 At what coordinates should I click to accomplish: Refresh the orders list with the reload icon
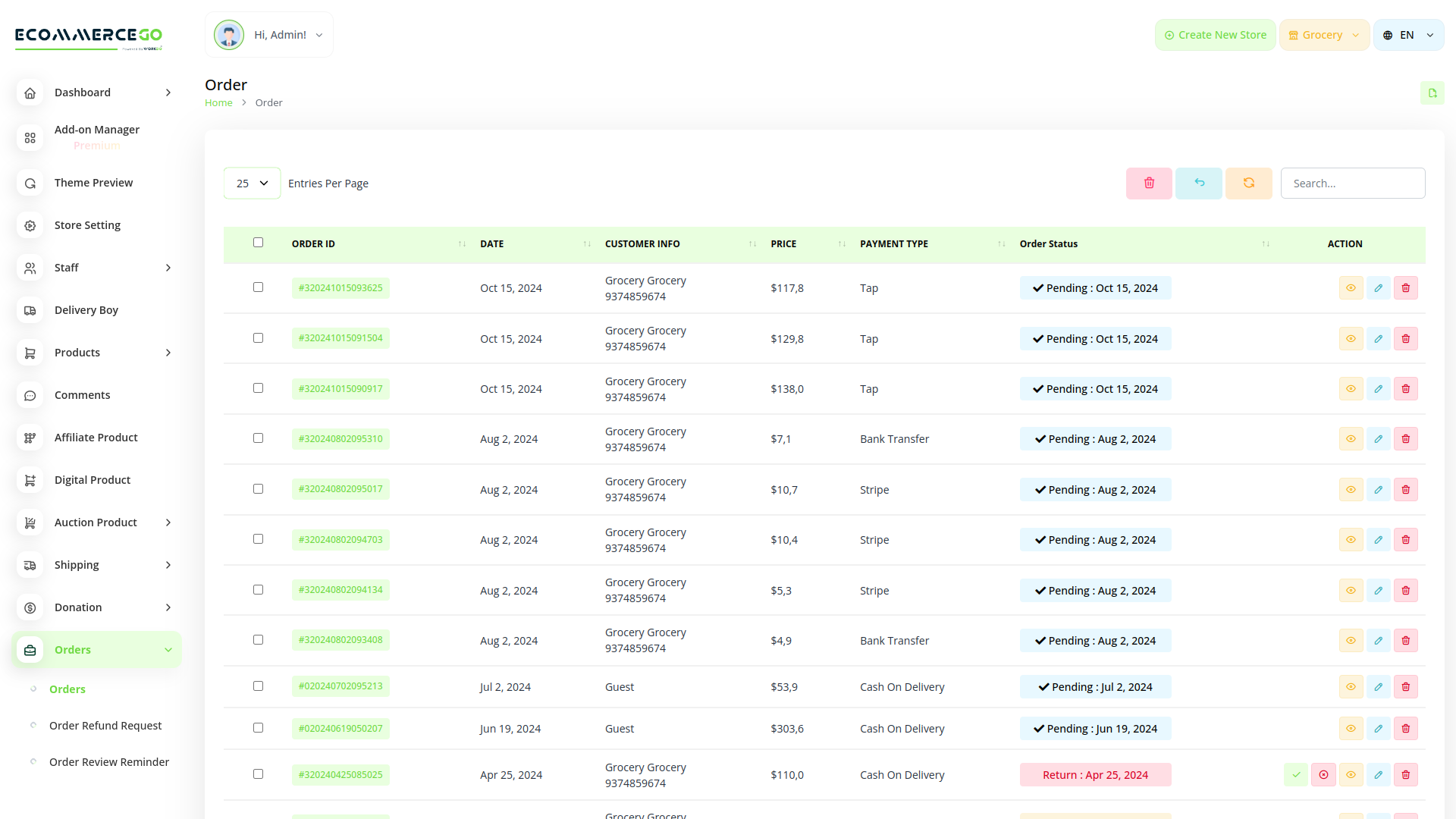1248,183
